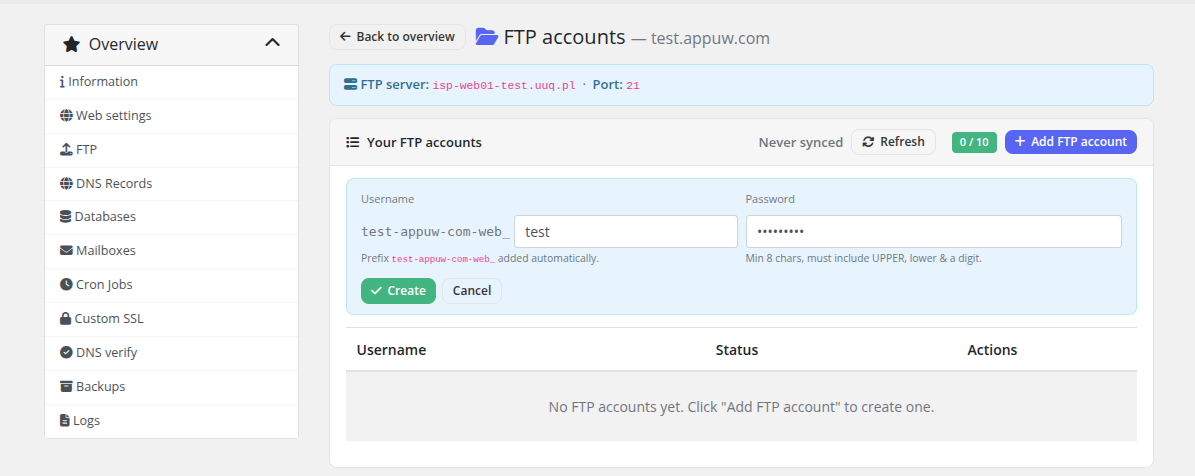Screen dimensions: 1195x476
Task: Open Databases in sidebar
Action: 171,217
